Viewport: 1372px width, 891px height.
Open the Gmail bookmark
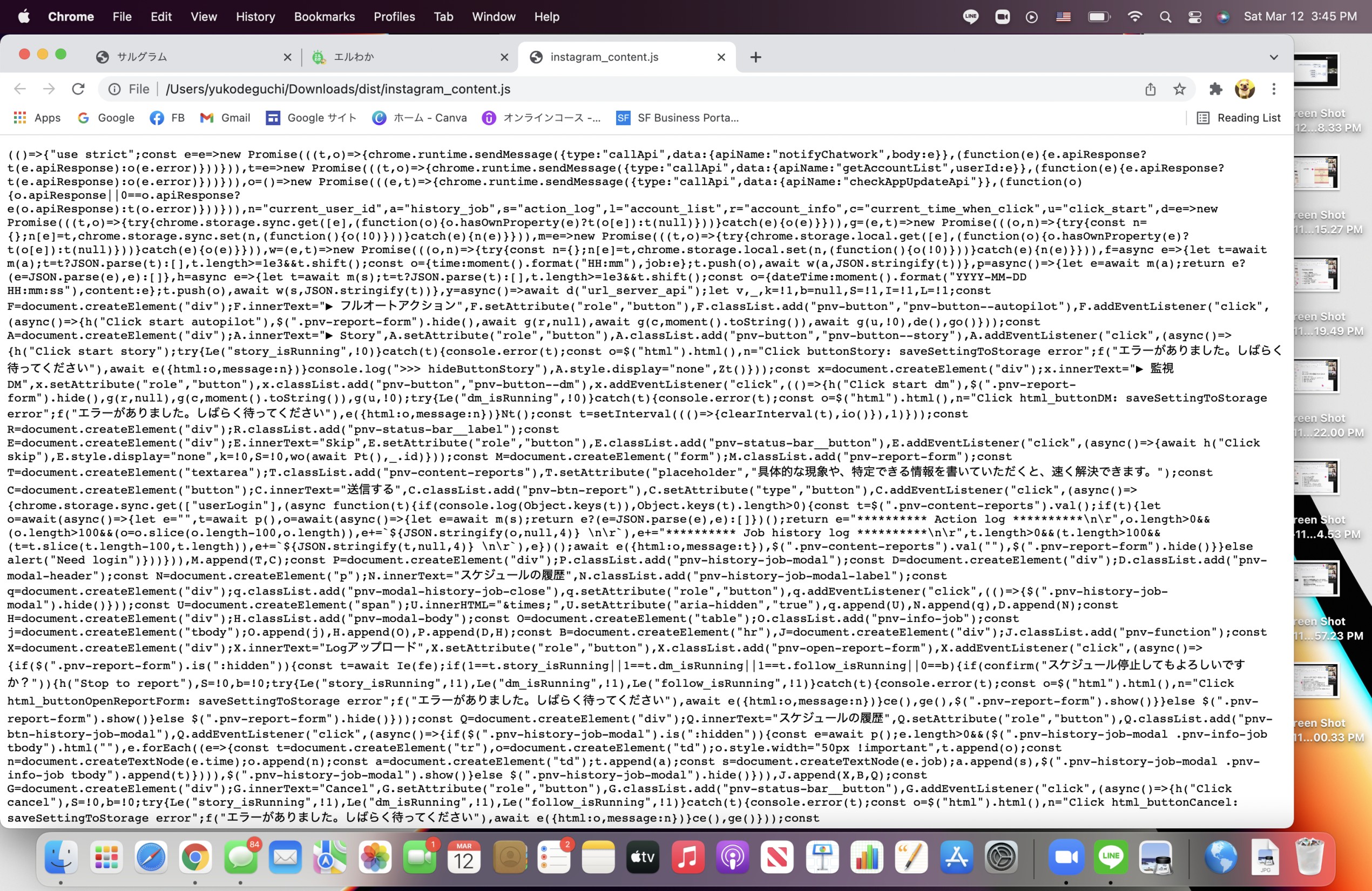(x=225, y=118)
